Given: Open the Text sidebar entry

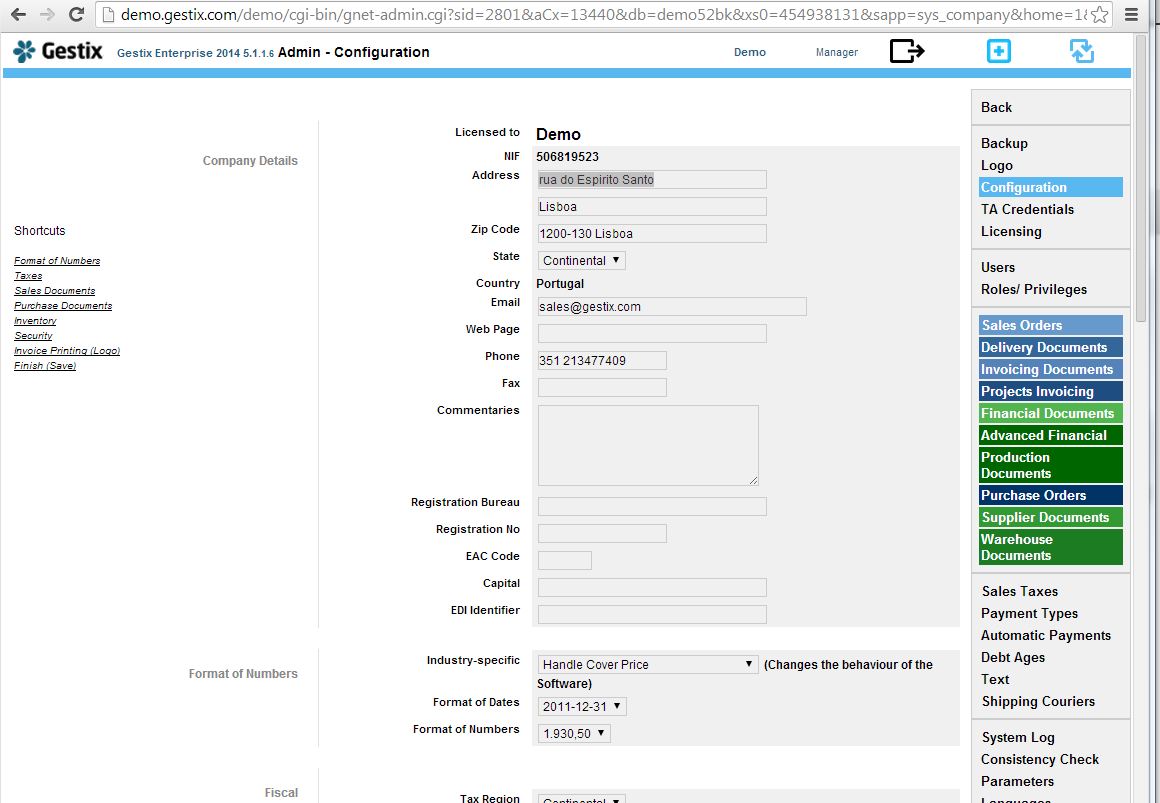Looking at the screenshot, I should point(995,679).
